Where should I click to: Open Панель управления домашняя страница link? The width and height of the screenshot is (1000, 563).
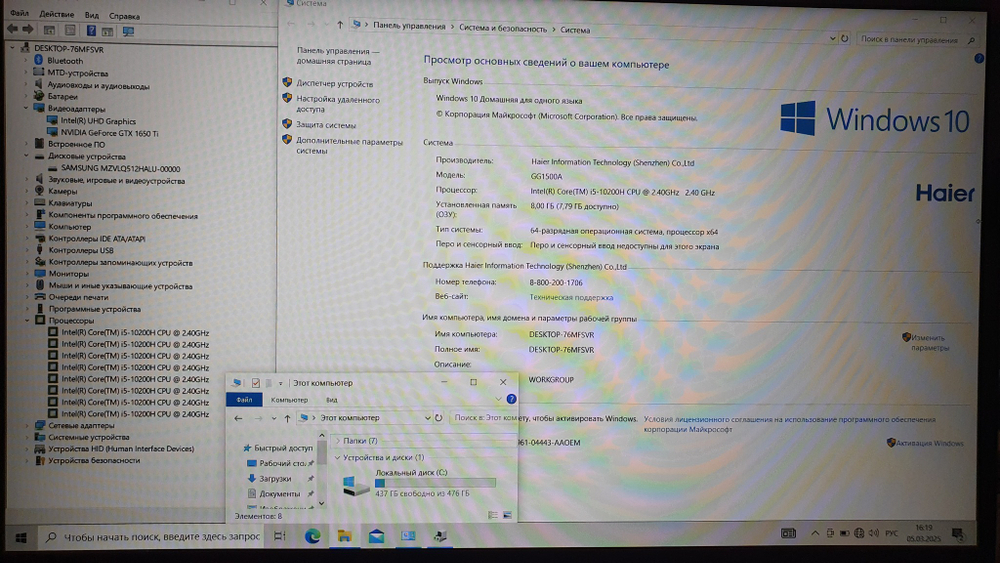coord(337,56)
